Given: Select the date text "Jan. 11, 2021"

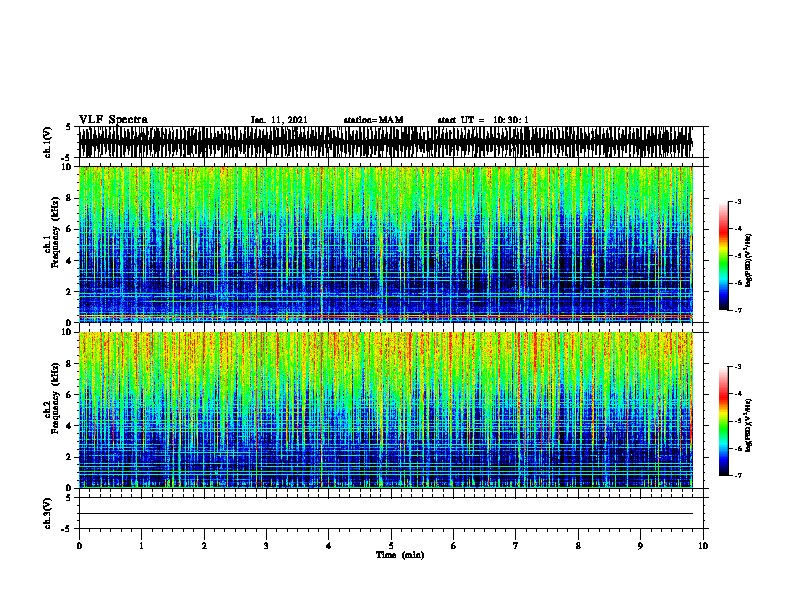Looking at the screenshot, I should point(279,120).
